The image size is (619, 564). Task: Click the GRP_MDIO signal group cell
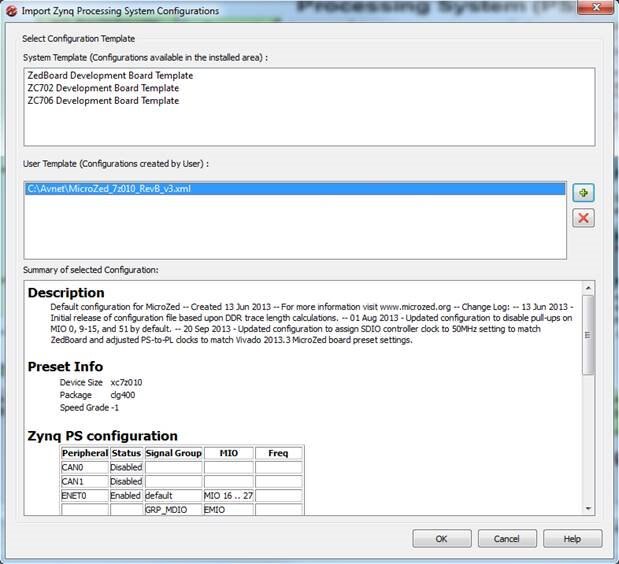point(173,510)
